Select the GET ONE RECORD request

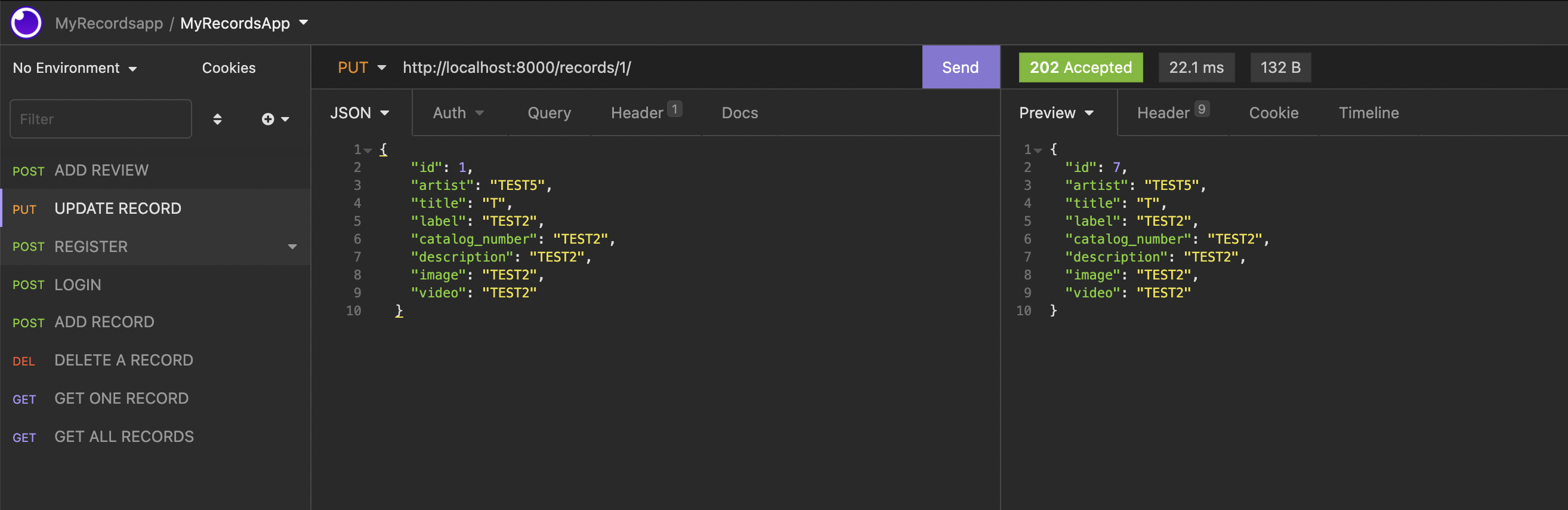[155, 398]
